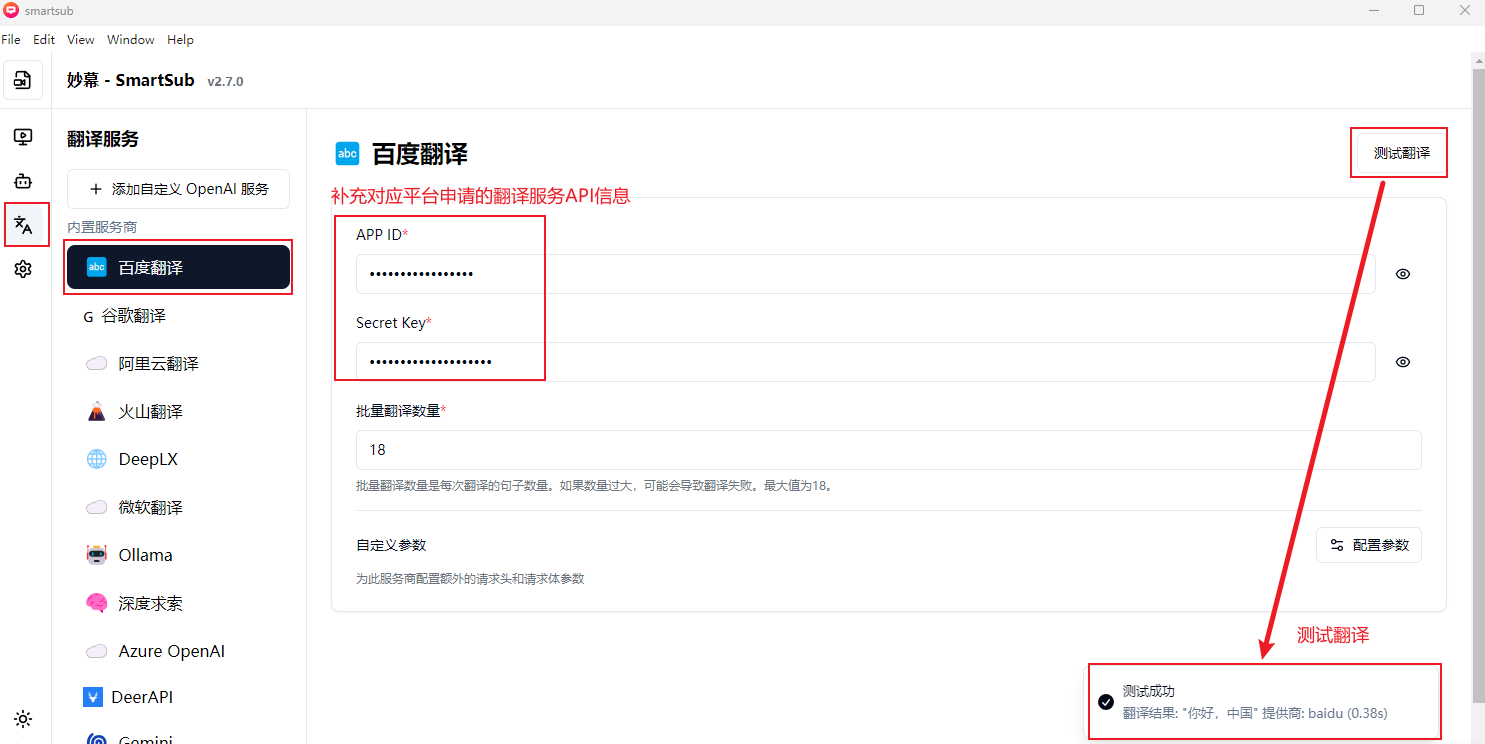Click the Aliyun cloud icon
Screen dimensions: 1485x744
click(97, 364)
